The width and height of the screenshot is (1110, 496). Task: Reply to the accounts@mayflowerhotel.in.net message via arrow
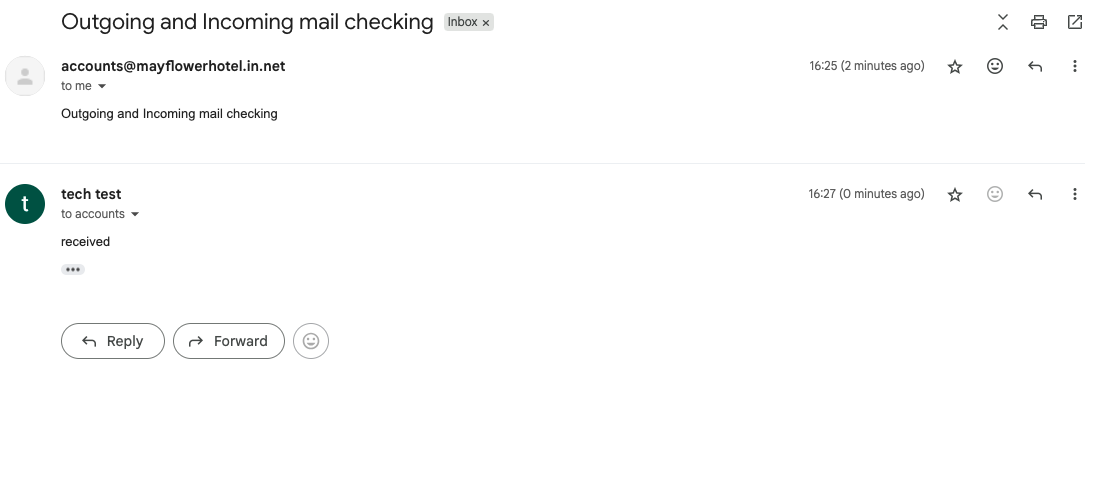click(1035, 67)
